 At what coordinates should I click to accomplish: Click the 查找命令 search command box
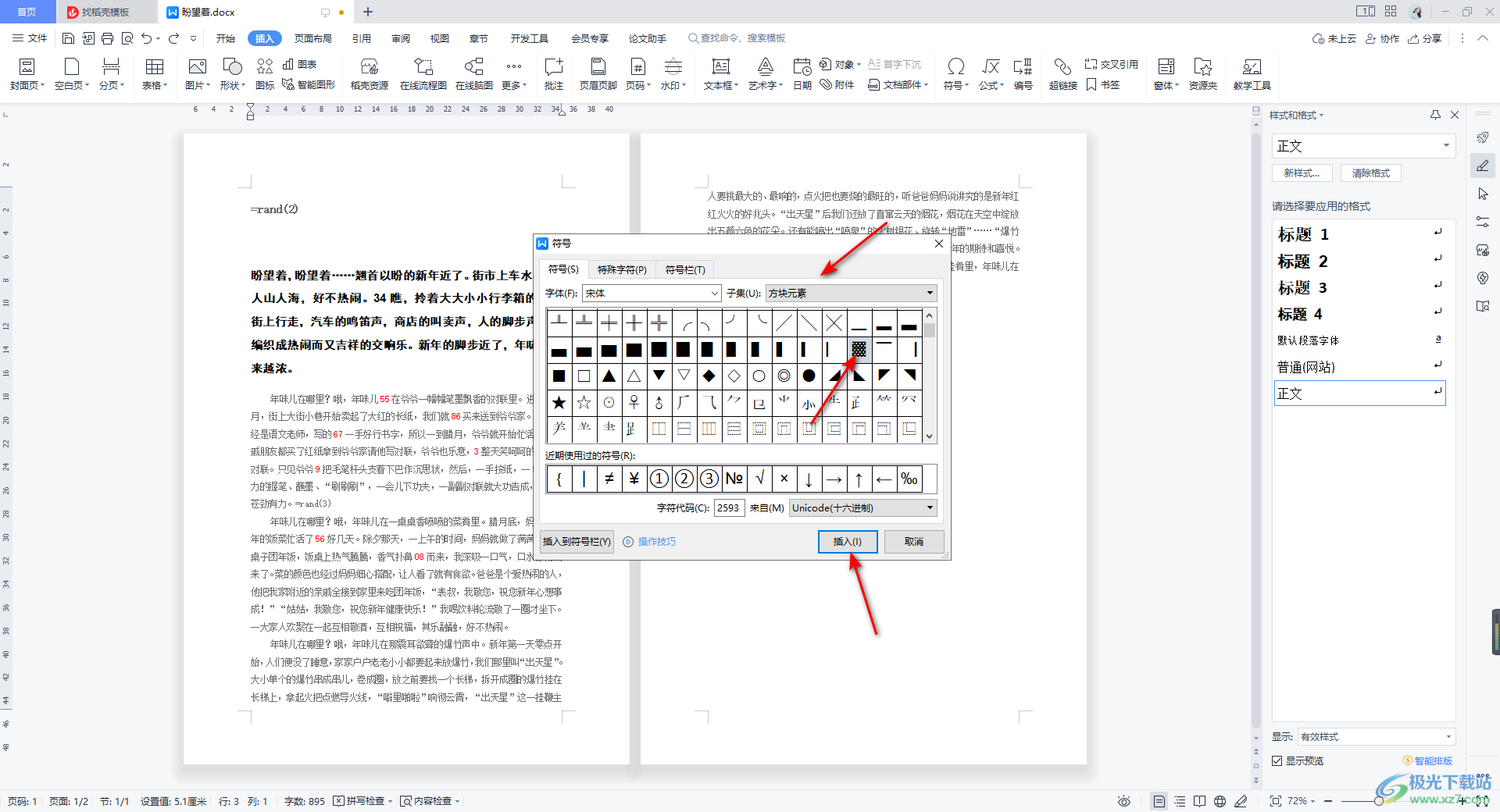(737, 38)
